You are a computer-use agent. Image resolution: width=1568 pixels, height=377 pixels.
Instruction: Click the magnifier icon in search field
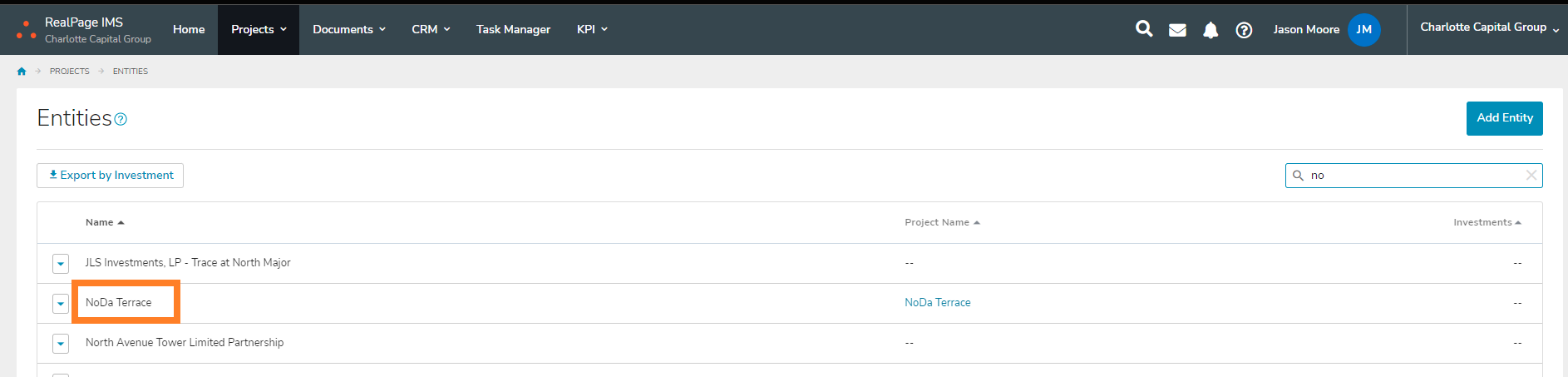point(1298,176)
